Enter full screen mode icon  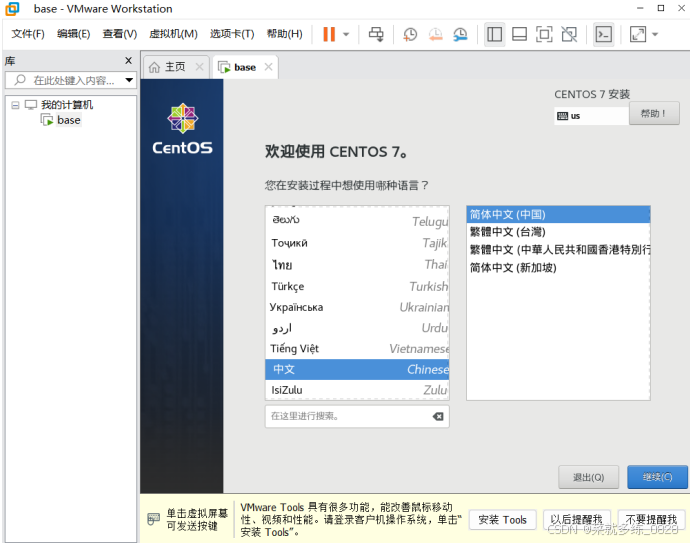[544, 34]
